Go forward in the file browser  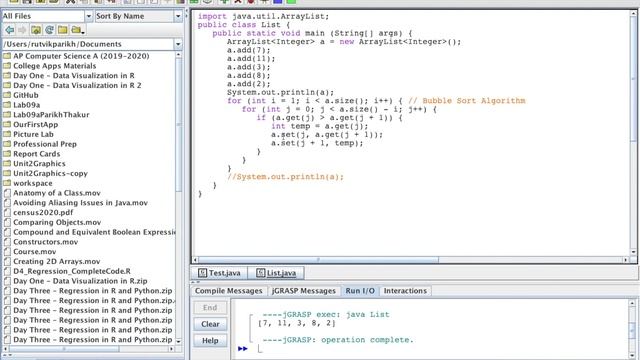coord(22,30)
